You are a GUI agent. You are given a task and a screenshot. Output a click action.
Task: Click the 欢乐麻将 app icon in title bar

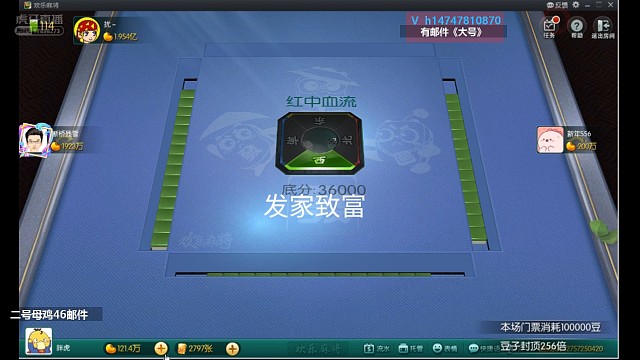[x=27, y=5]
